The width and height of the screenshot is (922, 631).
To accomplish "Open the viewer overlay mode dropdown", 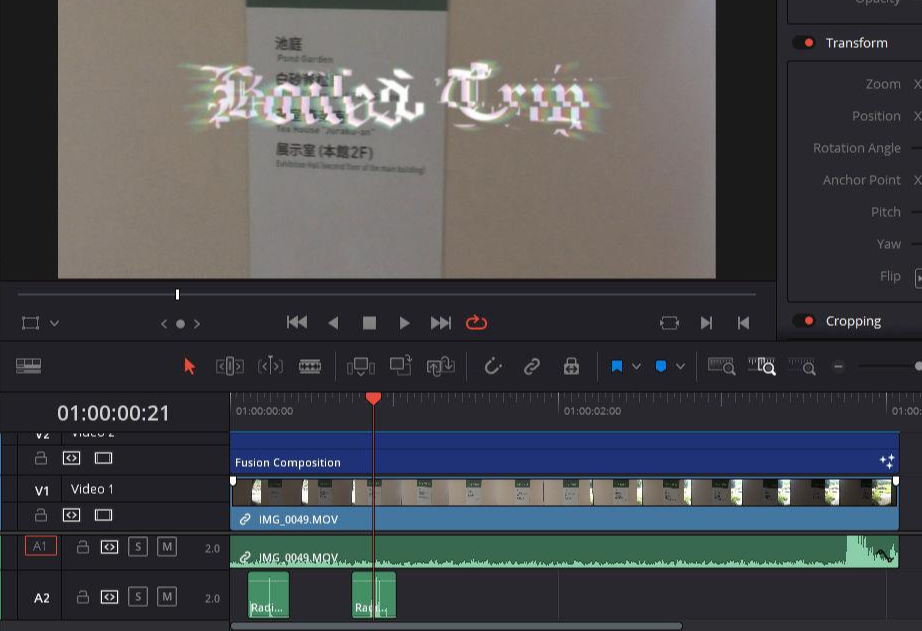I will tap(54, 323).
